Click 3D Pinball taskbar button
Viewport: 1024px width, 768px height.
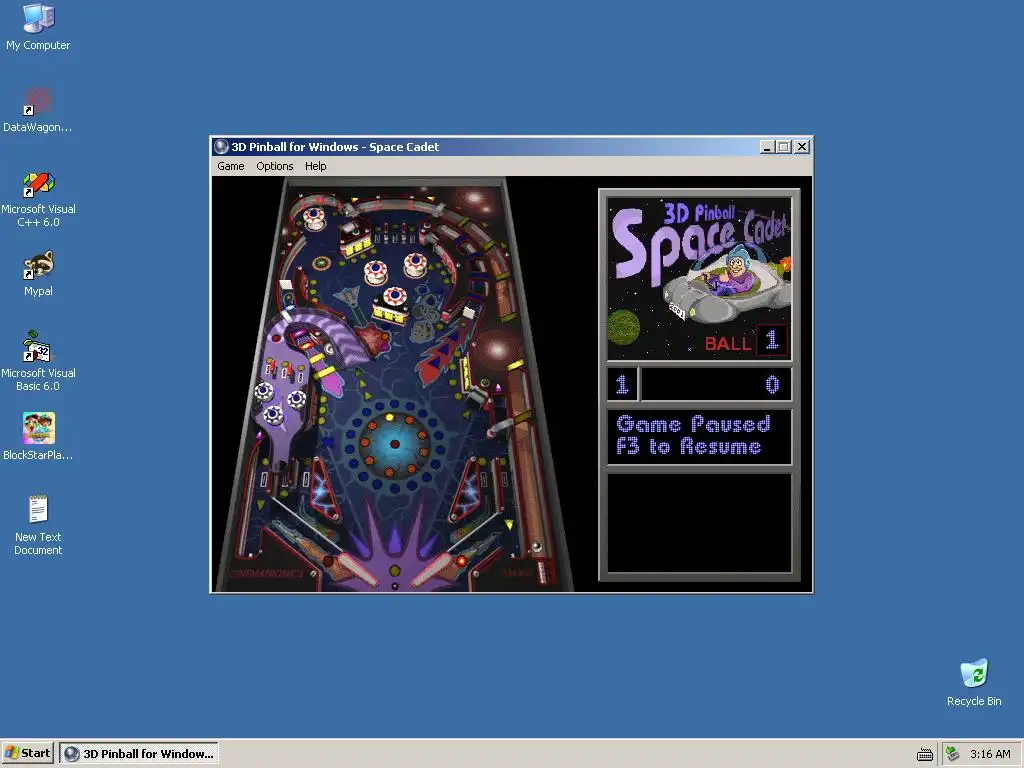139,753
